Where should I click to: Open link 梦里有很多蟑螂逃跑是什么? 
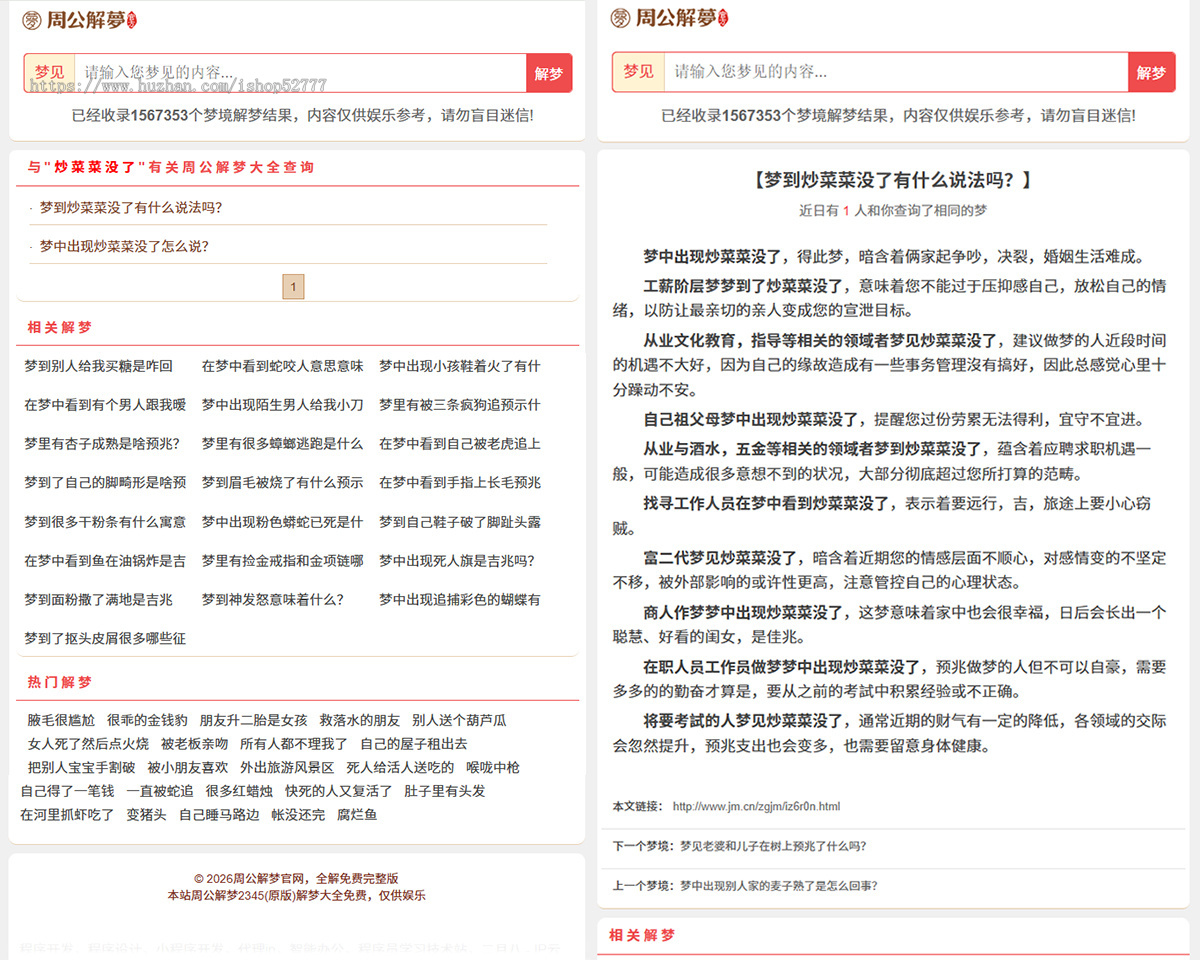click(283, 444)
